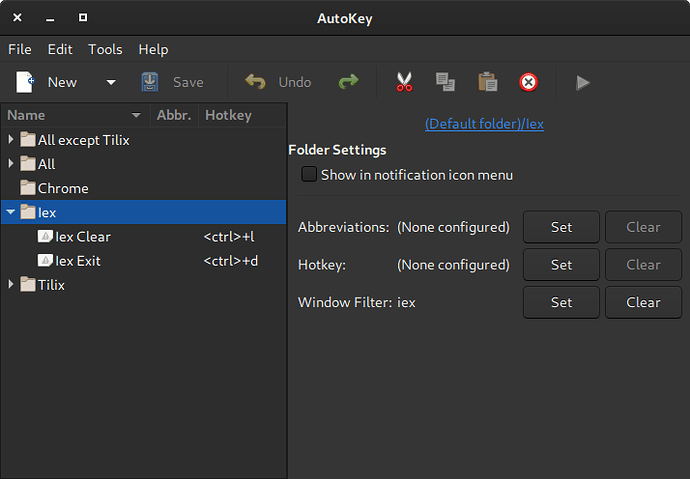The image size is (690, 479).
Task: Click the Undo arrow icon
Action: [255, 82]
